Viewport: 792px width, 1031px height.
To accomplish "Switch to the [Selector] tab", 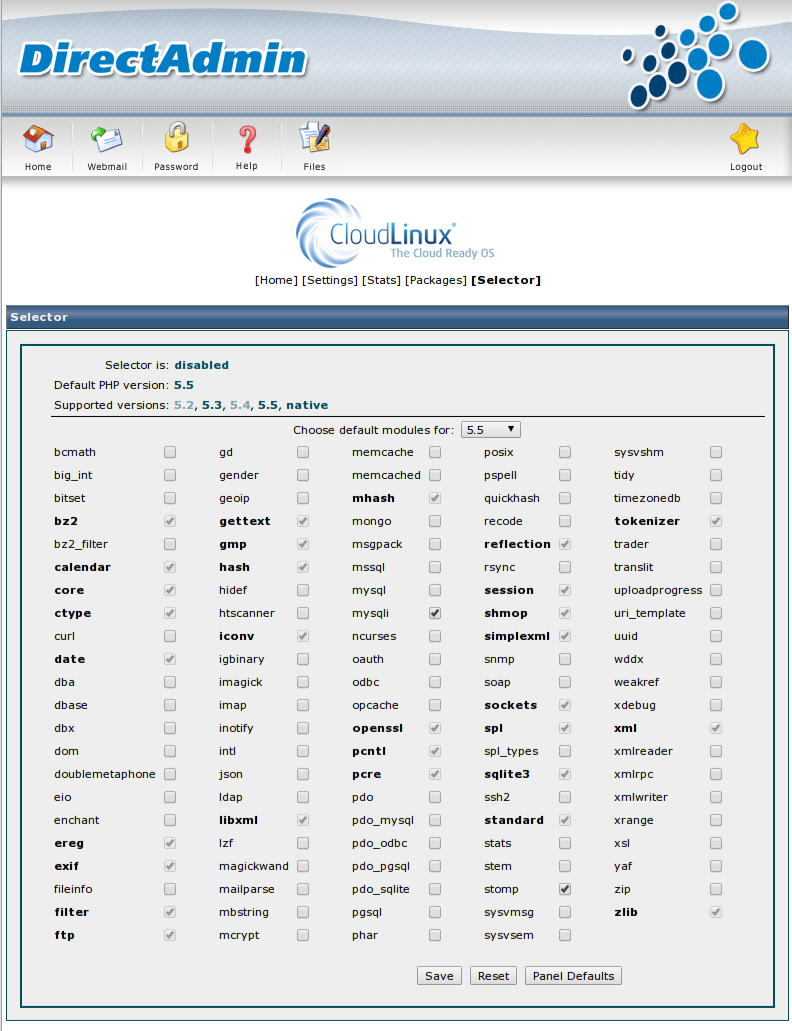I will click(x=506, y=280).
